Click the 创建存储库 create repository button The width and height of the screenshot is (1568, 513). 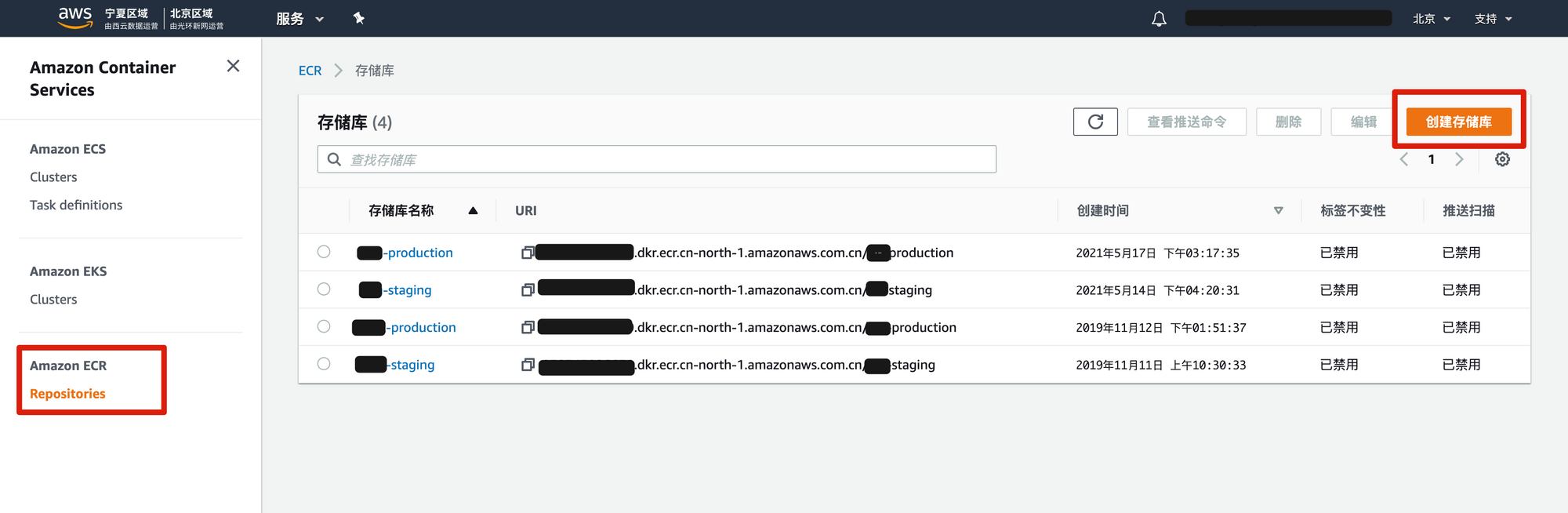1458,122
